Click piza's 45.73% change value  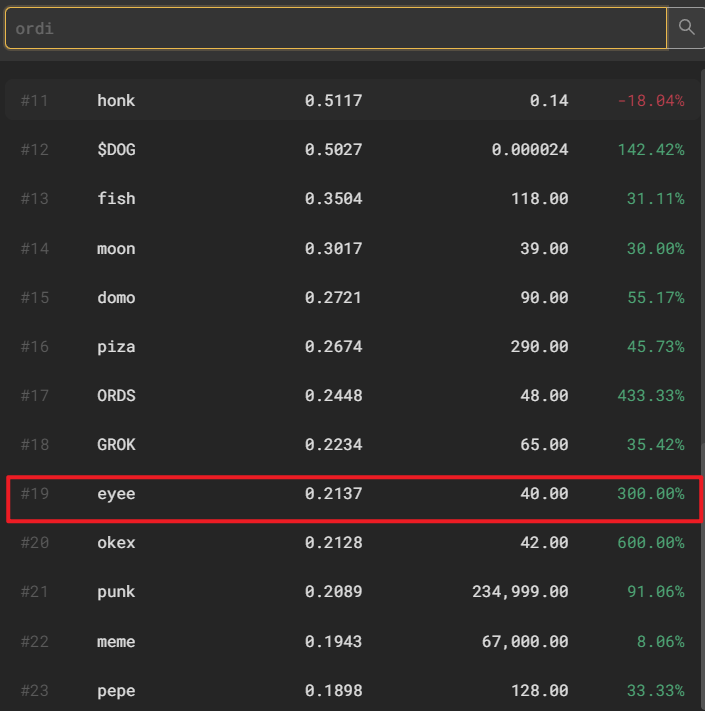(x=656, y=346)
